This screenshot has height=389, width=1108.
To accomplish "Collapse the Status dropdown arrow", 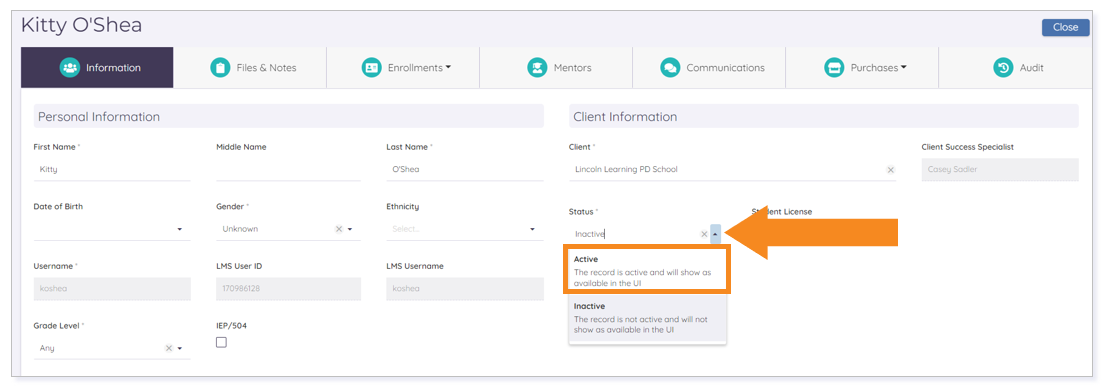I will pos(716,234).
